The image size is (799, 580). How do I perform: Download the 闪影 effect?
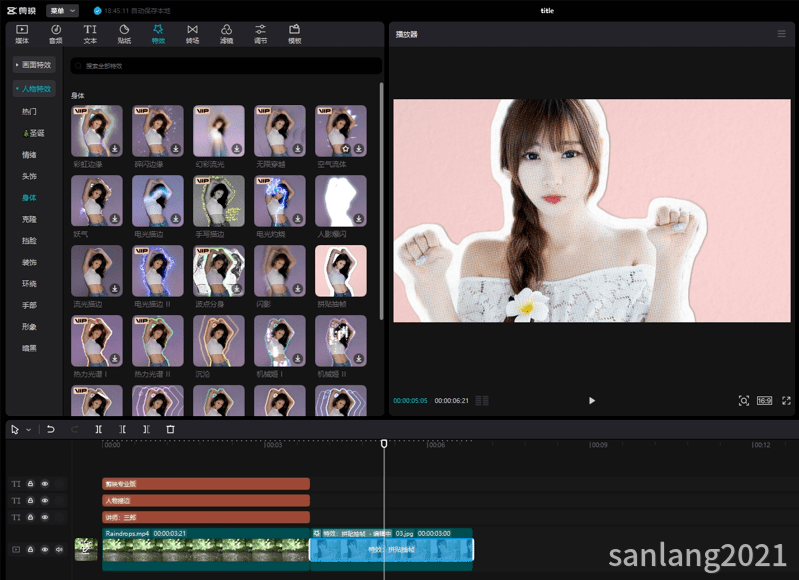click(x=298, y=288)
